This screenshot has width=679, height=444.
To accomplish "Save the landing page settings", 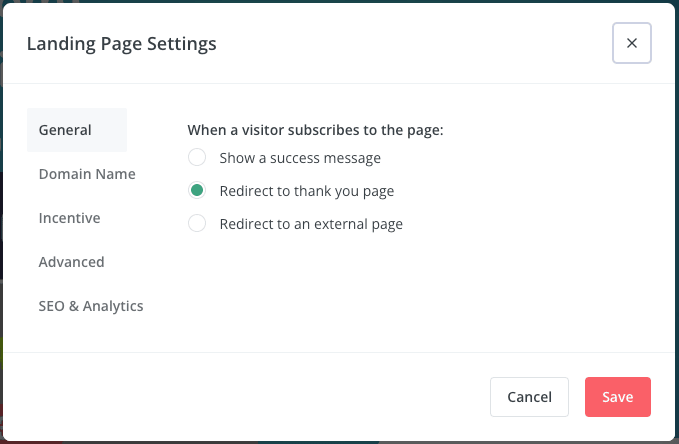I will click(618, 397).
